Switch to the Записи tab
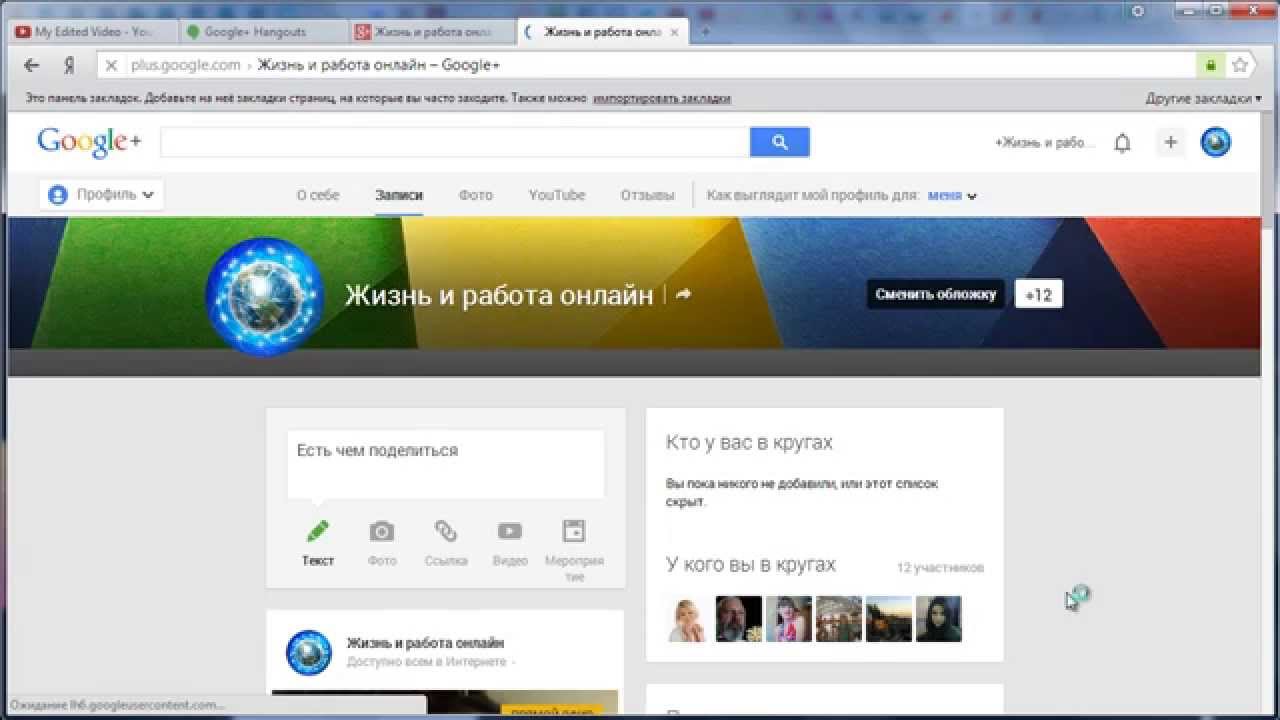 pyautogui.click(x=399, y=195)
